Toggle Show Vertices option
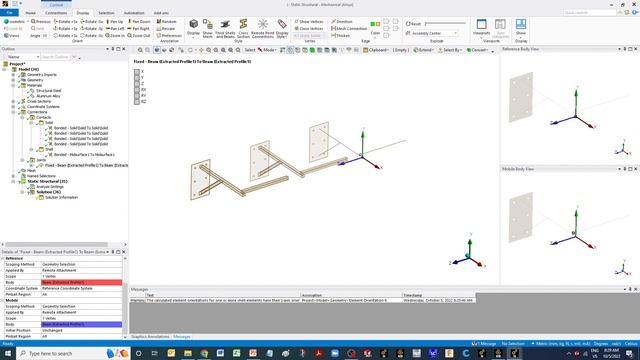This screenshot has width=640, height=360. coord(309,21)
